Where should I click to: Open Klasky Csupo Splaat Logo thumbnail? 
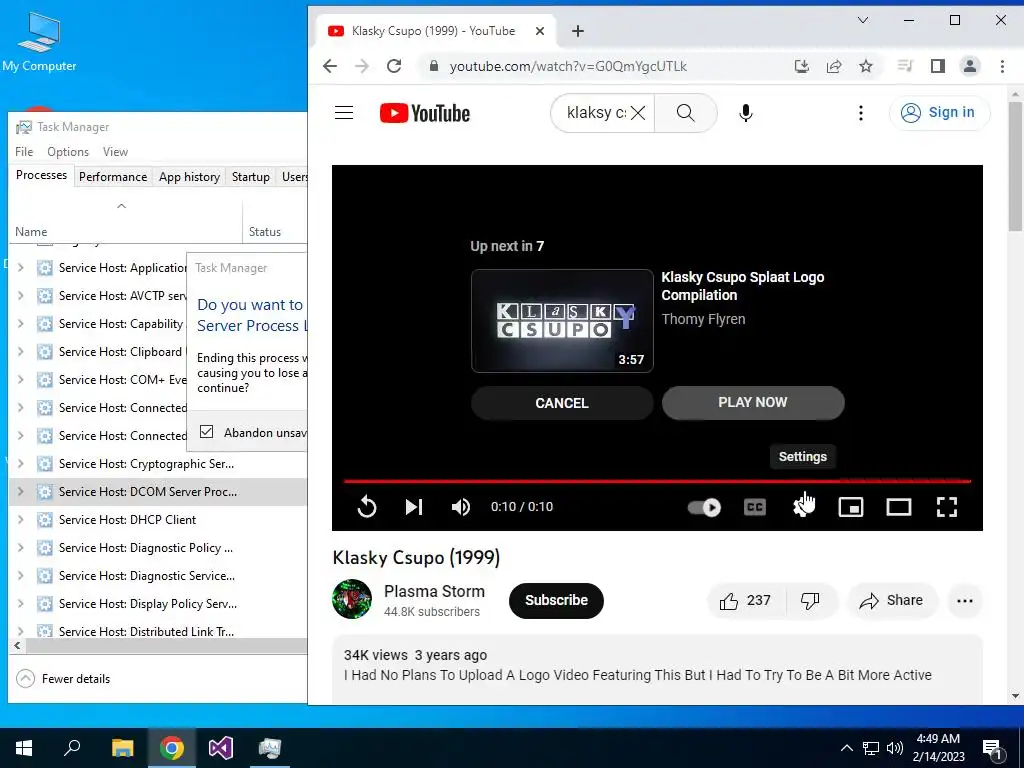(x=562, y=321)
